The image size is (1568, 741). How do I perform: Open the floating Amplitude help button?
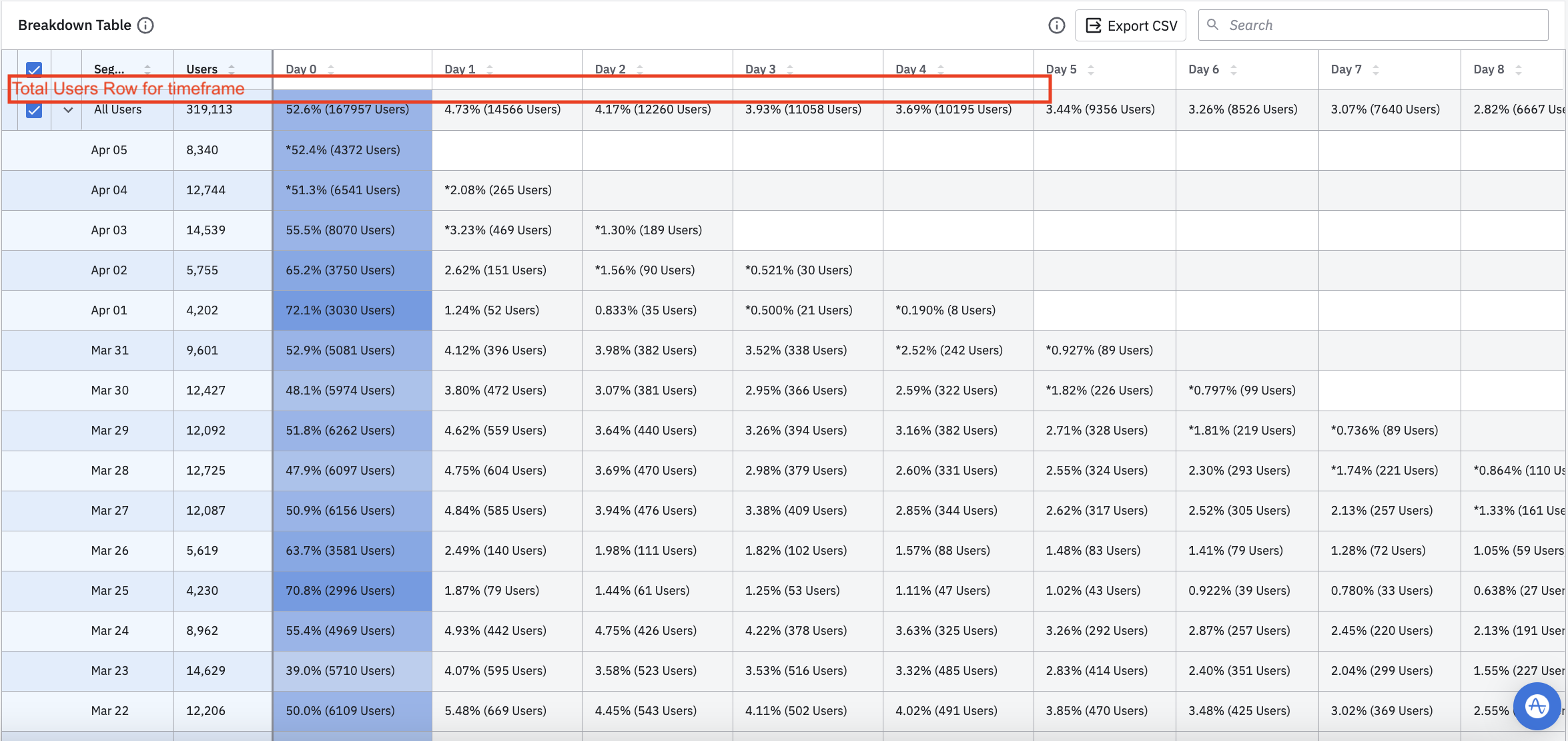[x=1537, y=706]
